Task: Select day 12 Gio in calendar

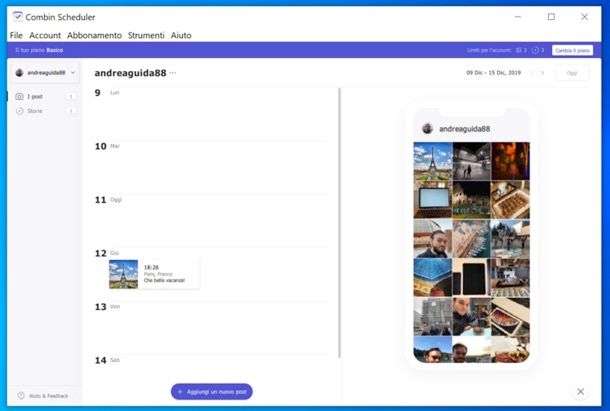Action: click(x=107, y=253)
